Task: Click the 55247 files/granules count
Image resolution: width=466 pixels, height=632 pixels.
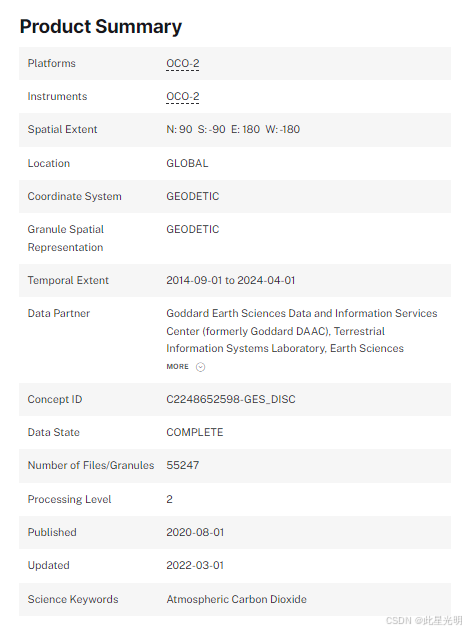Action: point(183,466)
